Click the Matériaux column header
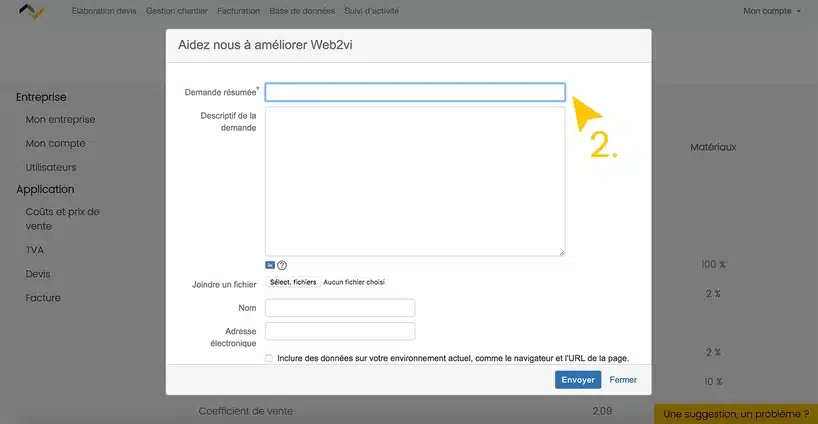The width and height of the screenshot is (818, 424). (x=713, y=148)
